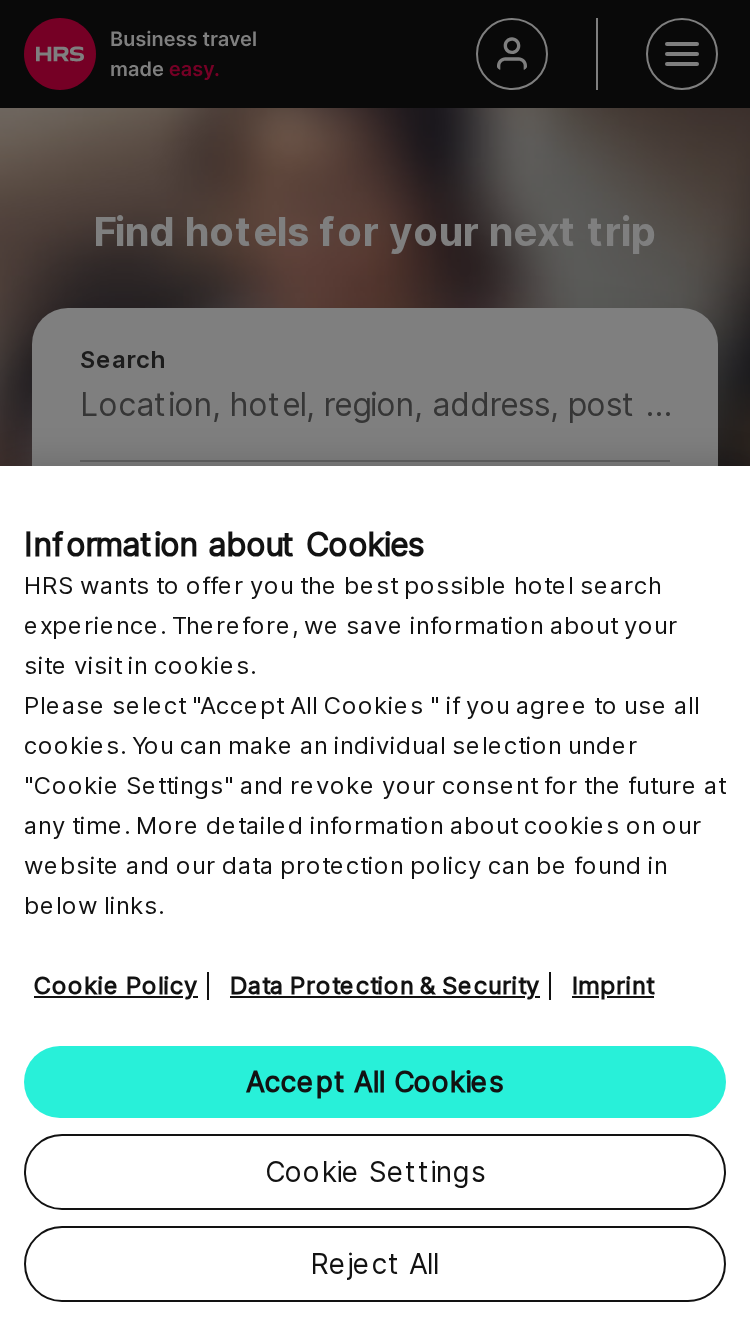Follow the Data Protection & Security link

click(x=384, y=986)
